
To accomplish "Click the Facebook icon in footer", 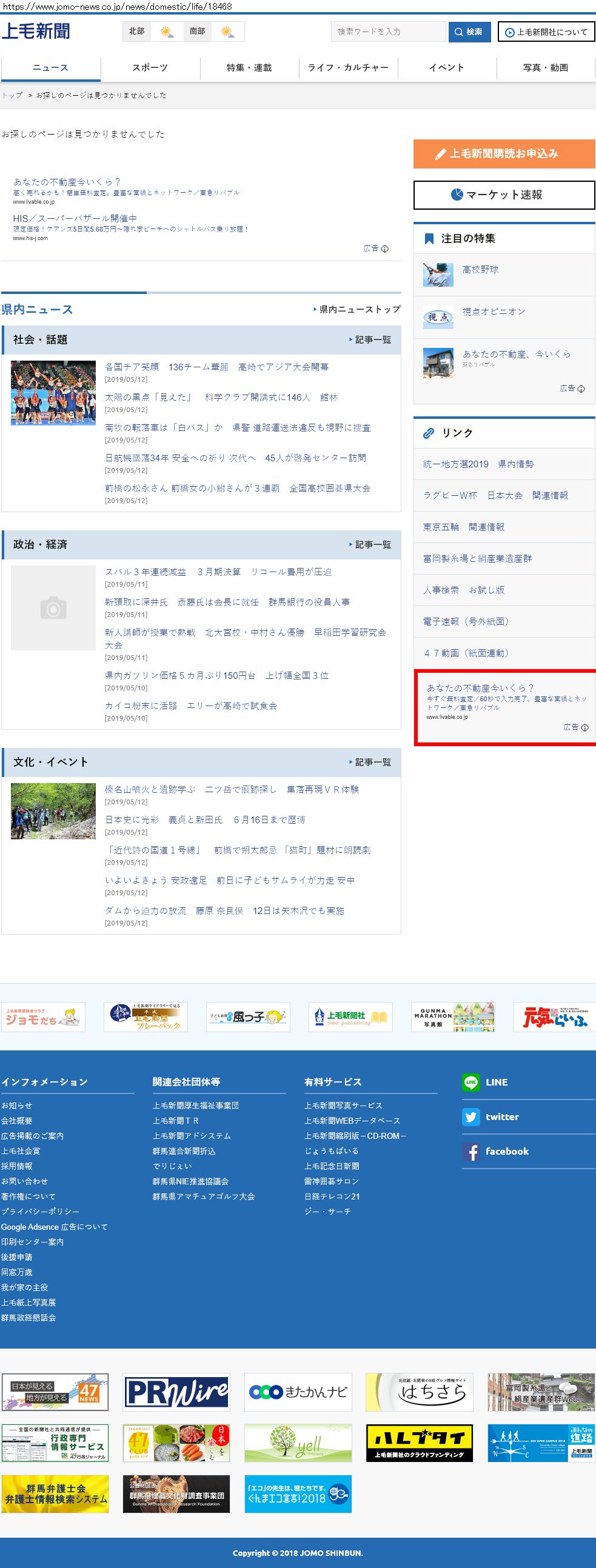I will tap(470, 1151).
